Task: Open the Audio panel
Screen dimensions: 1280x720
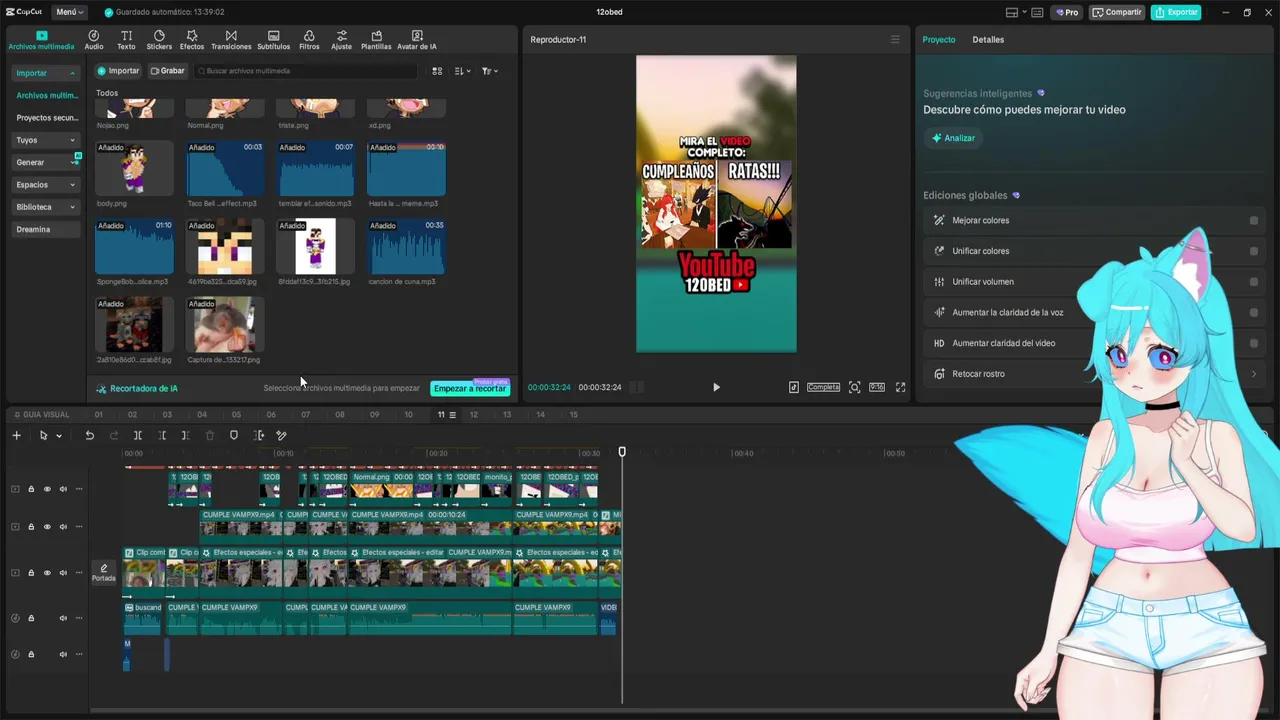Action: (94, 40)
